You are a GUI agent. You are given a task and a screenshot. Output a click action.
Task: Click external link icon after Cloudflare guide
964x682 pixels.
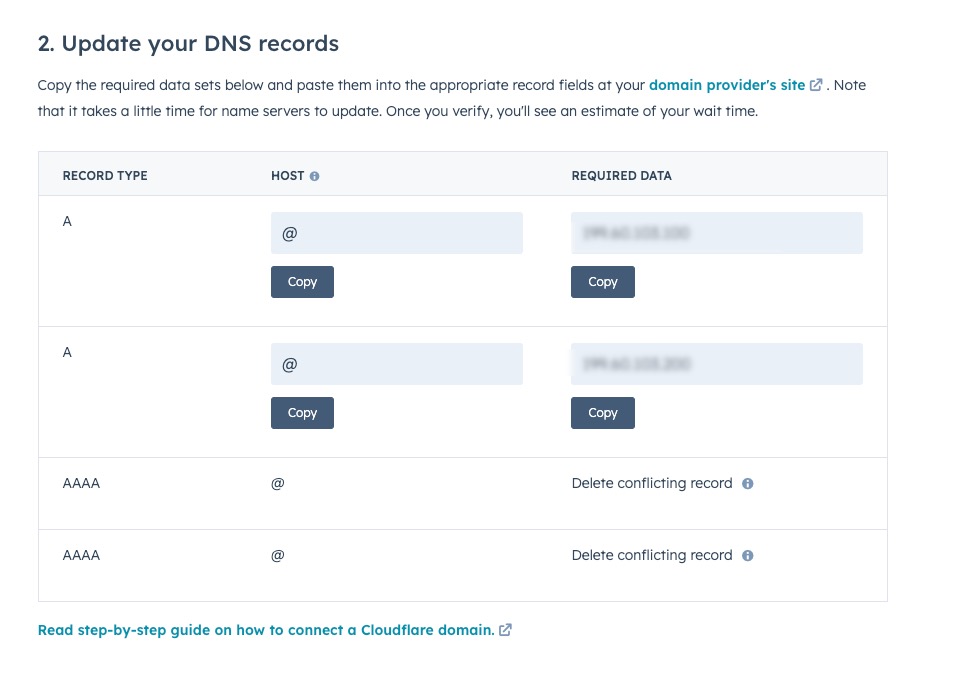(x=506, y=630)
